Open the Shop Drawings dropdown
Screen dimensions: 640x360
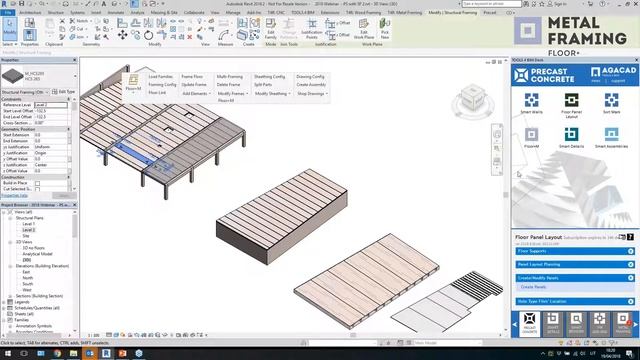click(312, 93)
